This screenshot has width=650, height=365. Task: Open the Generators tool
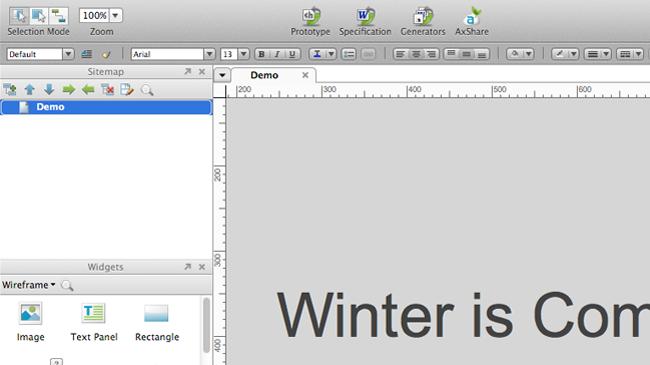tap(422, 17)
